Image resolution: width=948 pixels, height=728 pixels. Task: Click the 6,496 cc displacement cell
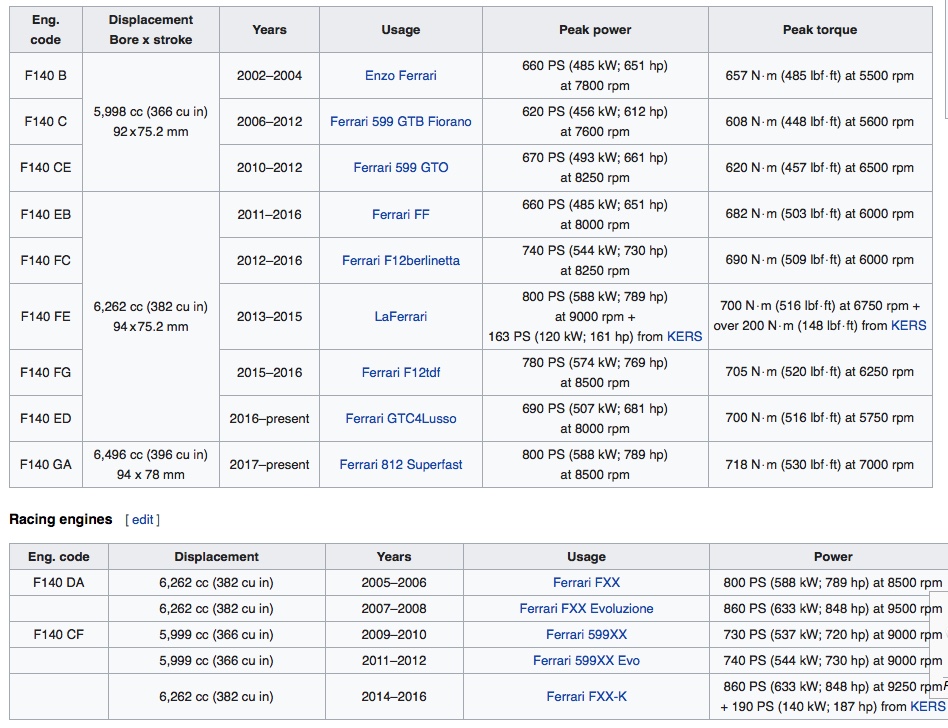tap(151, 464)
